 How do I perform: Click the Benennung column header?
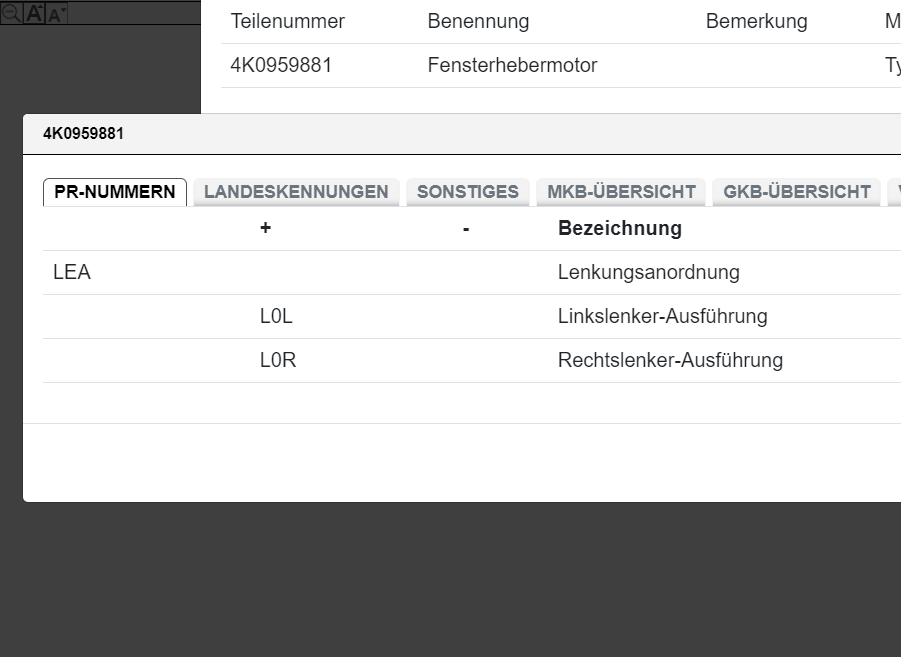[x=478, y=21]
